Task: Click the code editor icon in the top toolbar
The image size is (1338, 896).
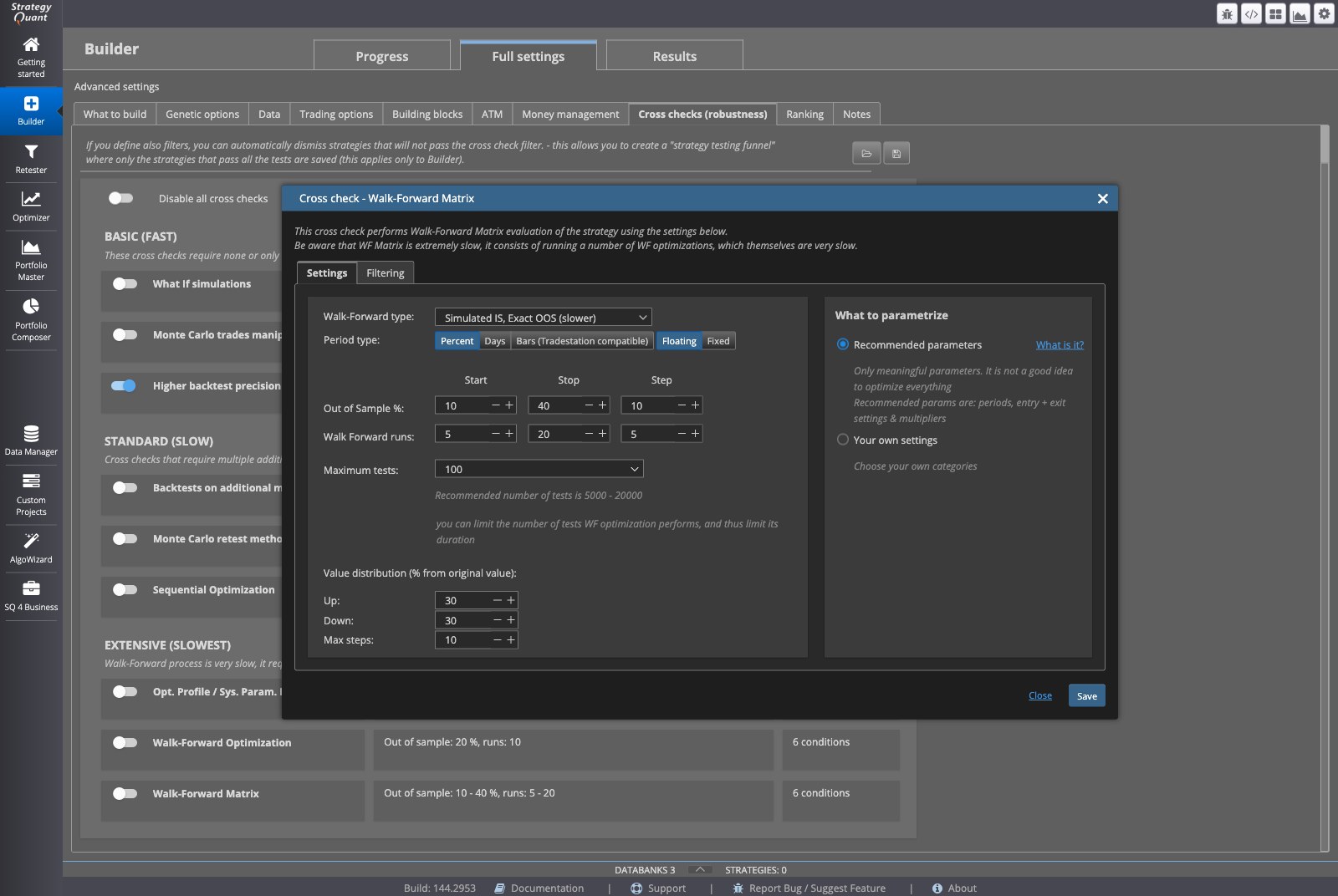Action: pyautogui.click(x=1251, y=14)
